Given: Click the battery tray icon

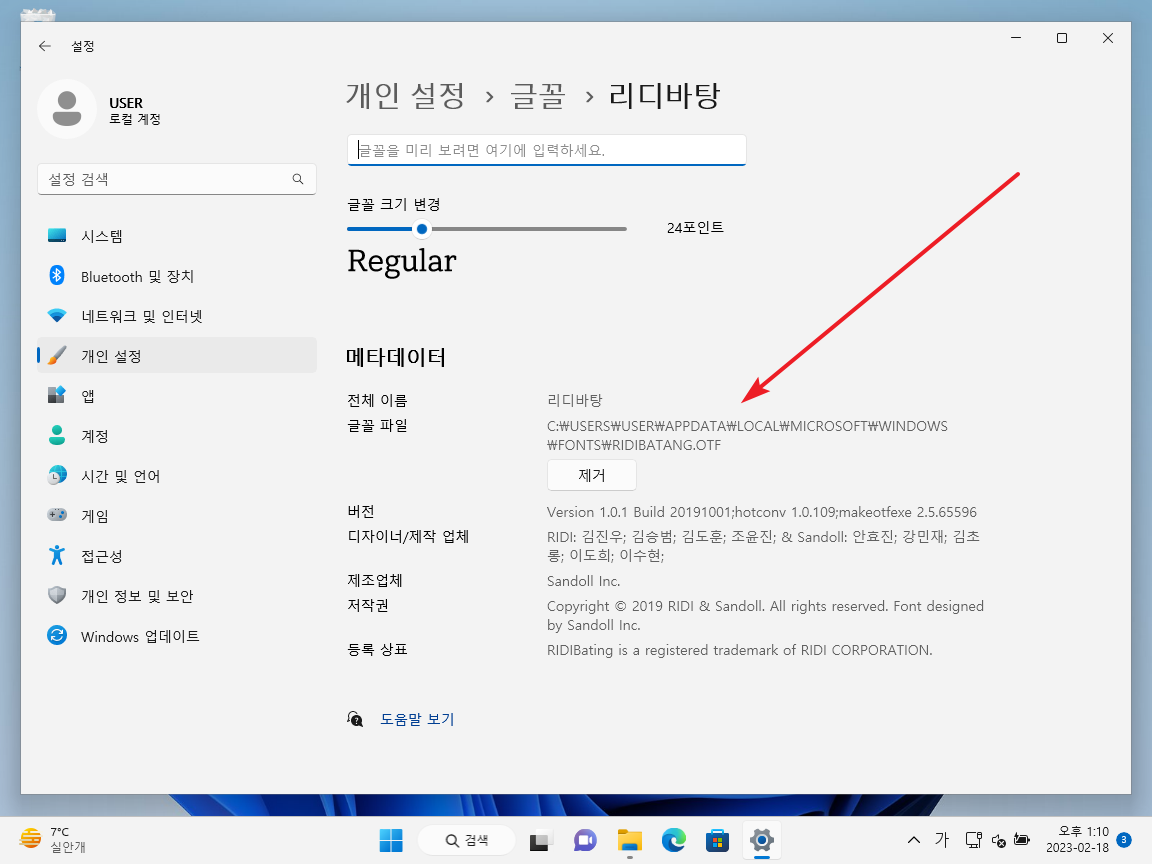Looking at the screenshot, I should 1022,840.
